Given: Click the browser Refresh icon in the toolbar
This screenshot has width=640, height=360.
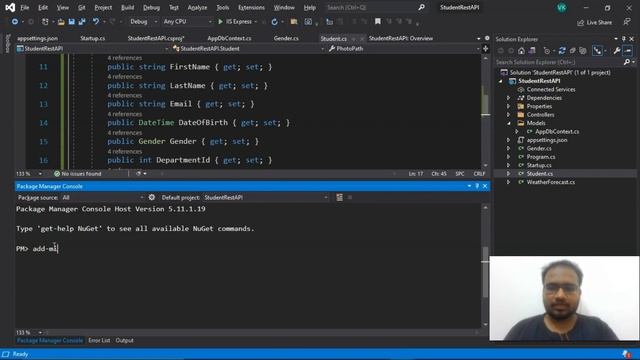Looking at the screenshot, I should (275, 22).
